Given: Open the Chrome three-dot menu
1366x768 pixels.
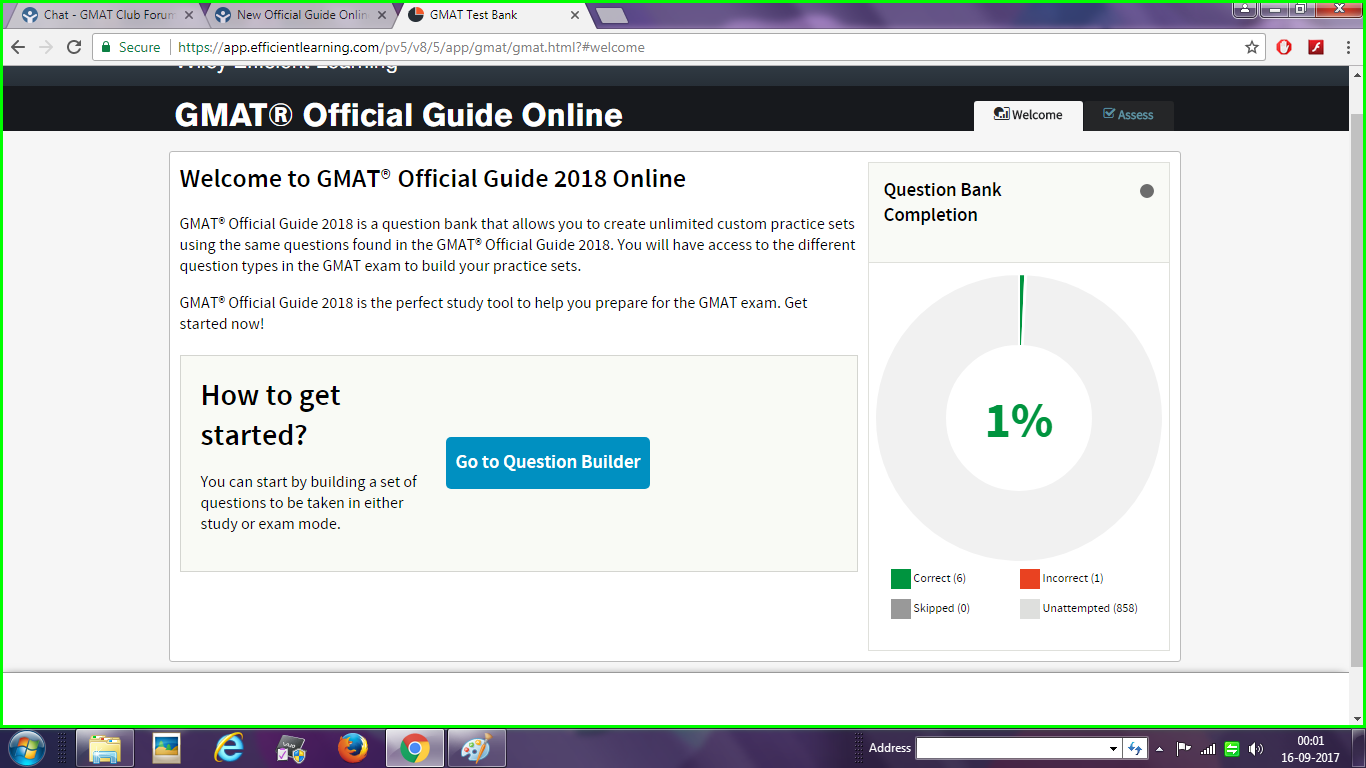Looking at the screenshot, I should click(x=1348, y=47).
